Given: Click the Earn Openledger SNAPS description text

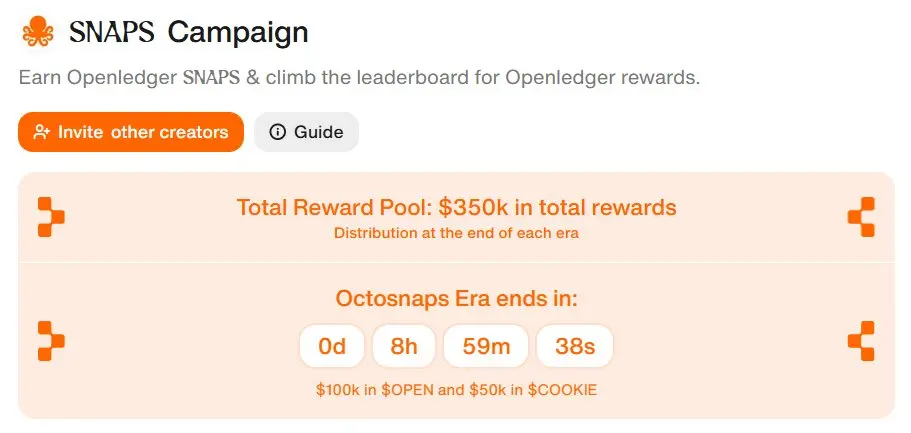Looking at the screenshot, I should coord(359,78).
